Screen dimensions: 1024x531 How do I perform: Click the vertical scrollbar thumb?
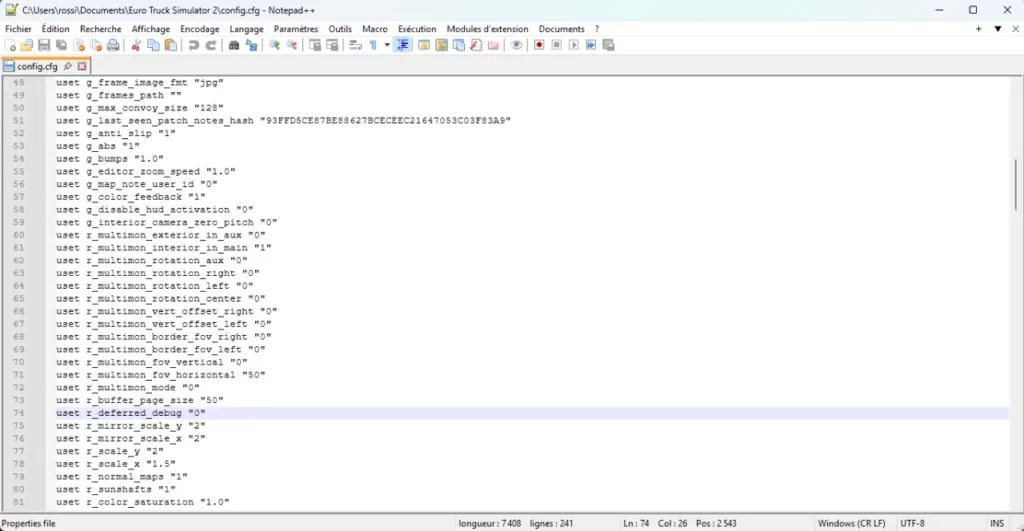(1016, 185)
